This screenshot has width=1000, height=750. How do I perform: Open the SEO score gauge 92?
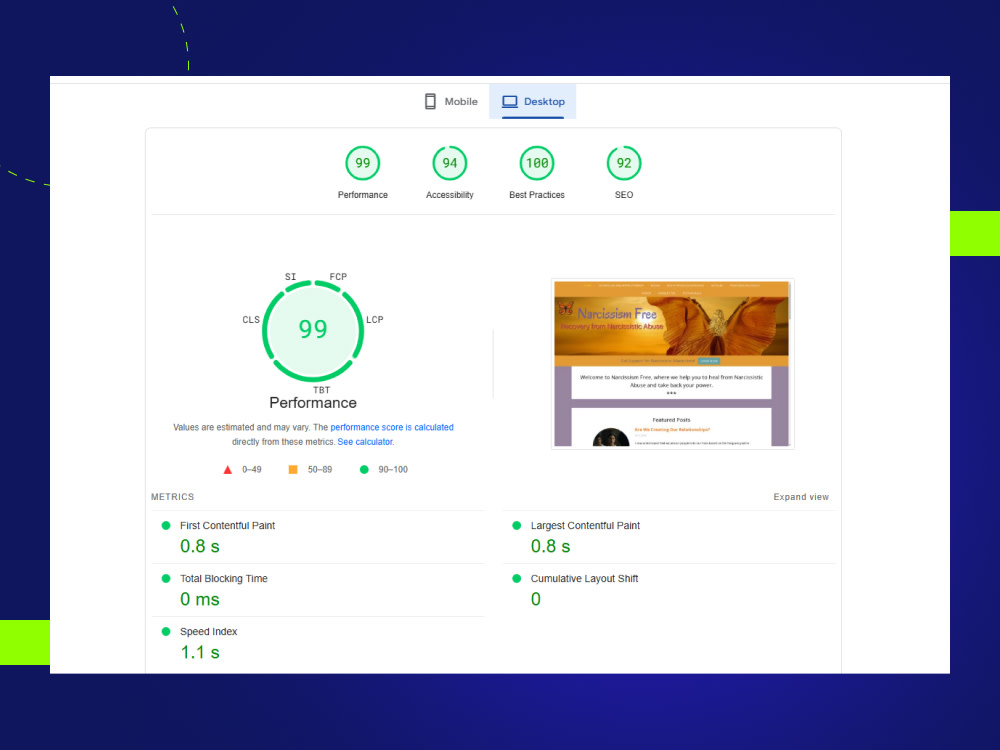[x=624, y=163]
